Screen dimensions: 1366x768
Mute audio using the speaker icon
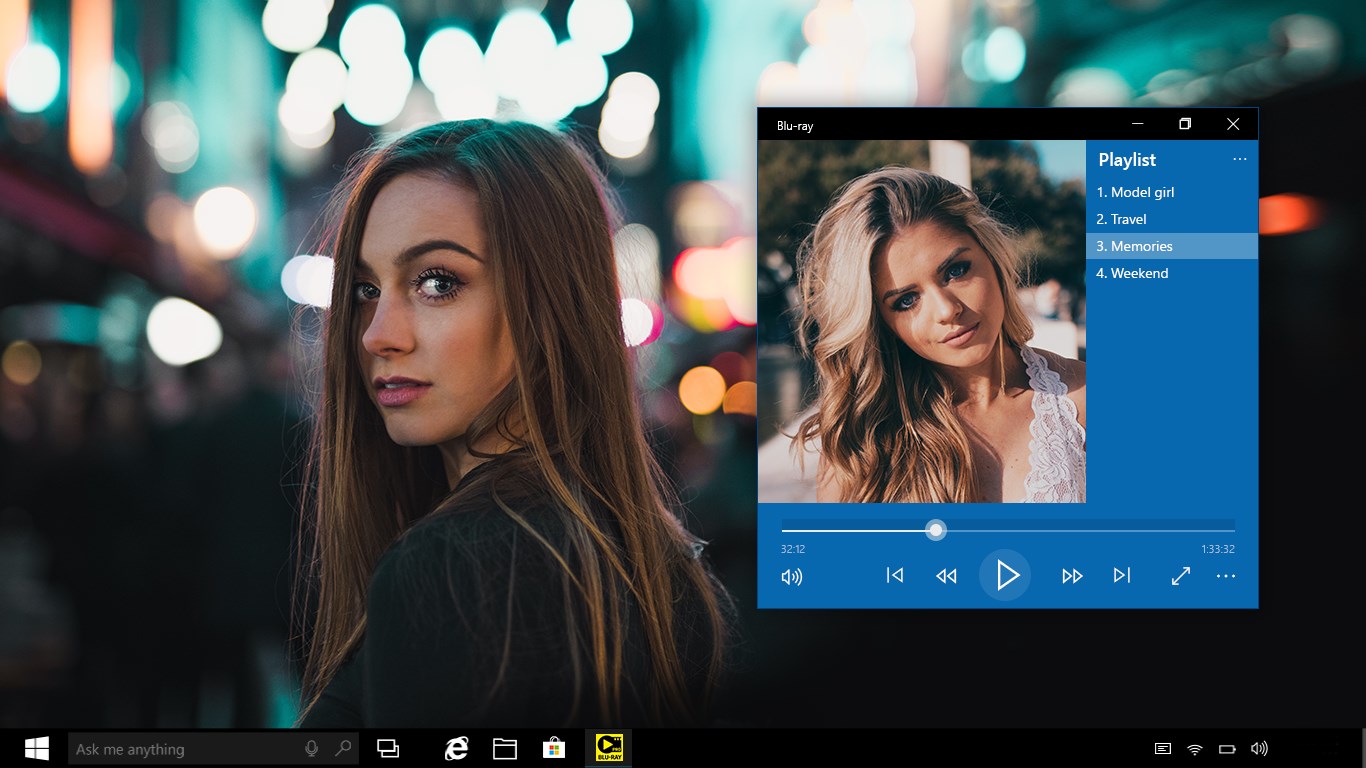coord(791,576)
